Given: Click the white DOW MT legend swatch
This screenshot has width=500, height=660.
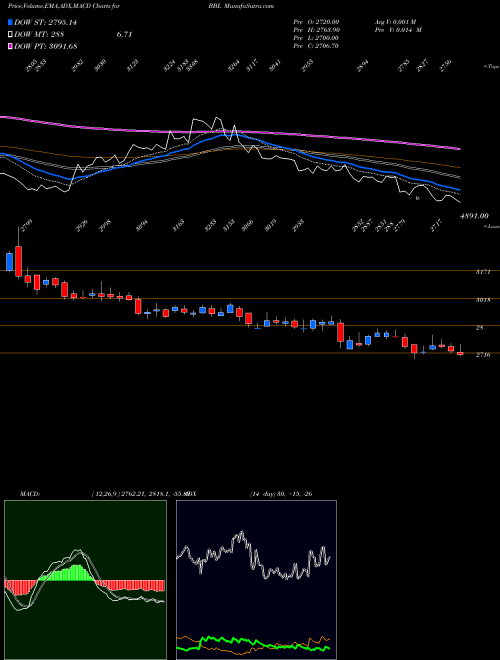Looking at the screenshot, I should [x=10, y=35].
